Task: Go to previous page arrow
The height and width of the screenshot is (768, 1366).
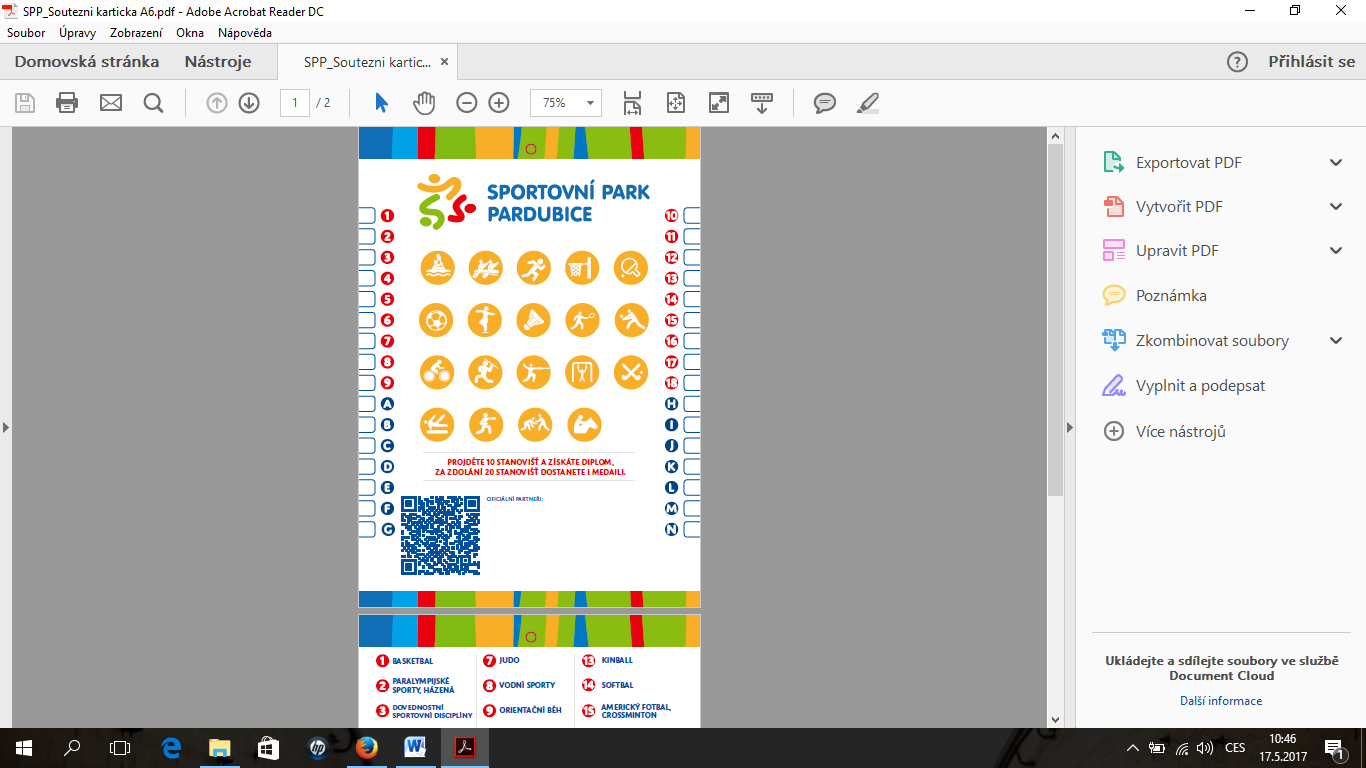Action: pos(217,102)
